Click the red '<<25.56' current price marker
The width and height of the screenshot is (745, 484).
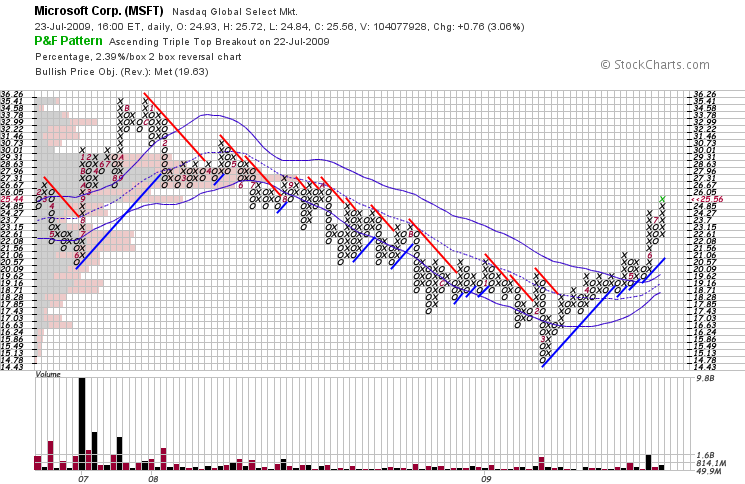tap(707, 199)
